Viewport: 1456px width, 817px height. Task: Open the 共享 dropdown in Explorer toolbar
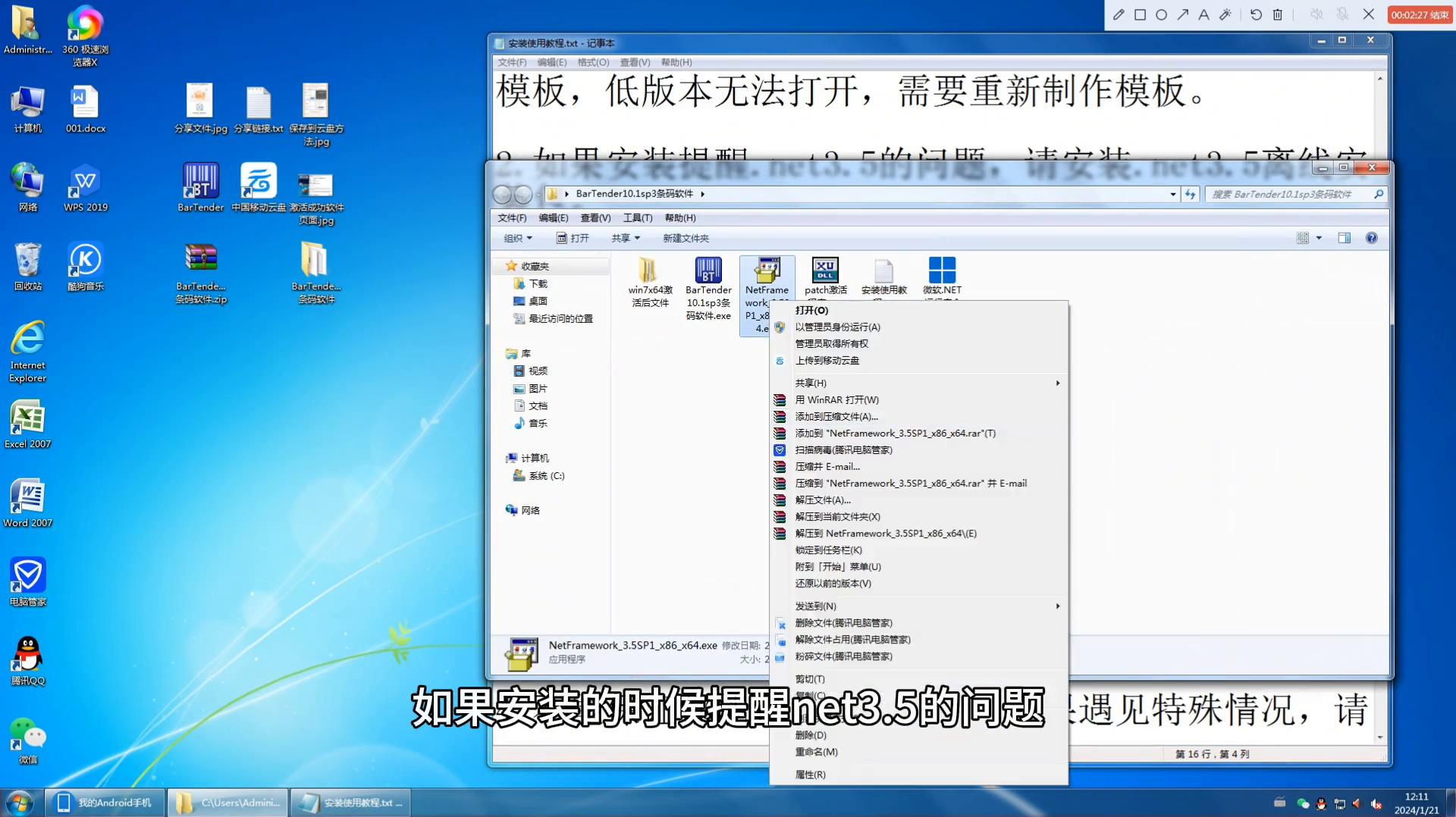[x=626, y=238]
